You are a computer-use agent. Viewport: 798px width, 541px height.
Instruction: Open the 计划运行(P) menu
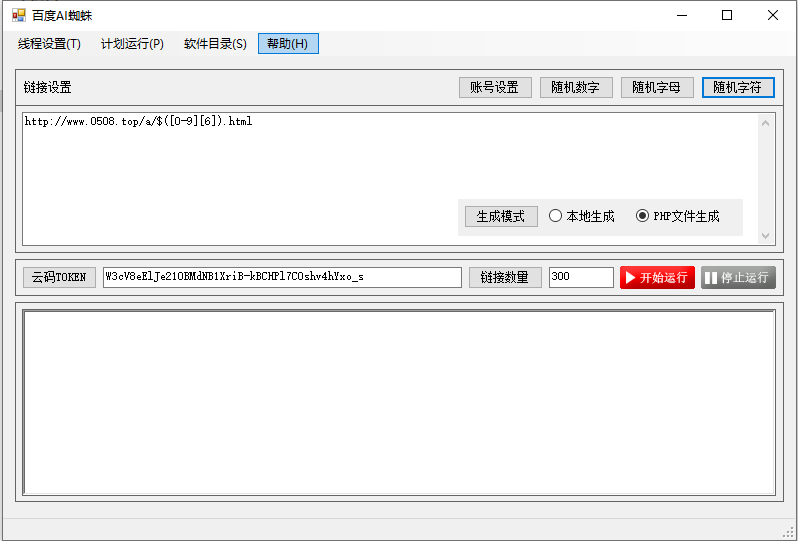coord(132,44)
